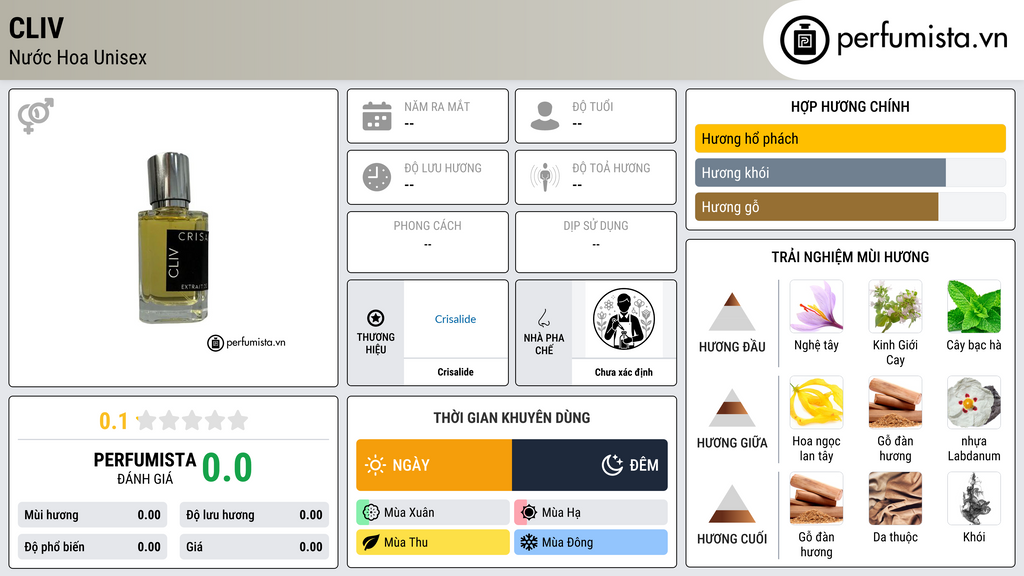The image size is (1024, 576).
Task: Click the Mùa Thu leaf icon
Action: tap(371, 542)
